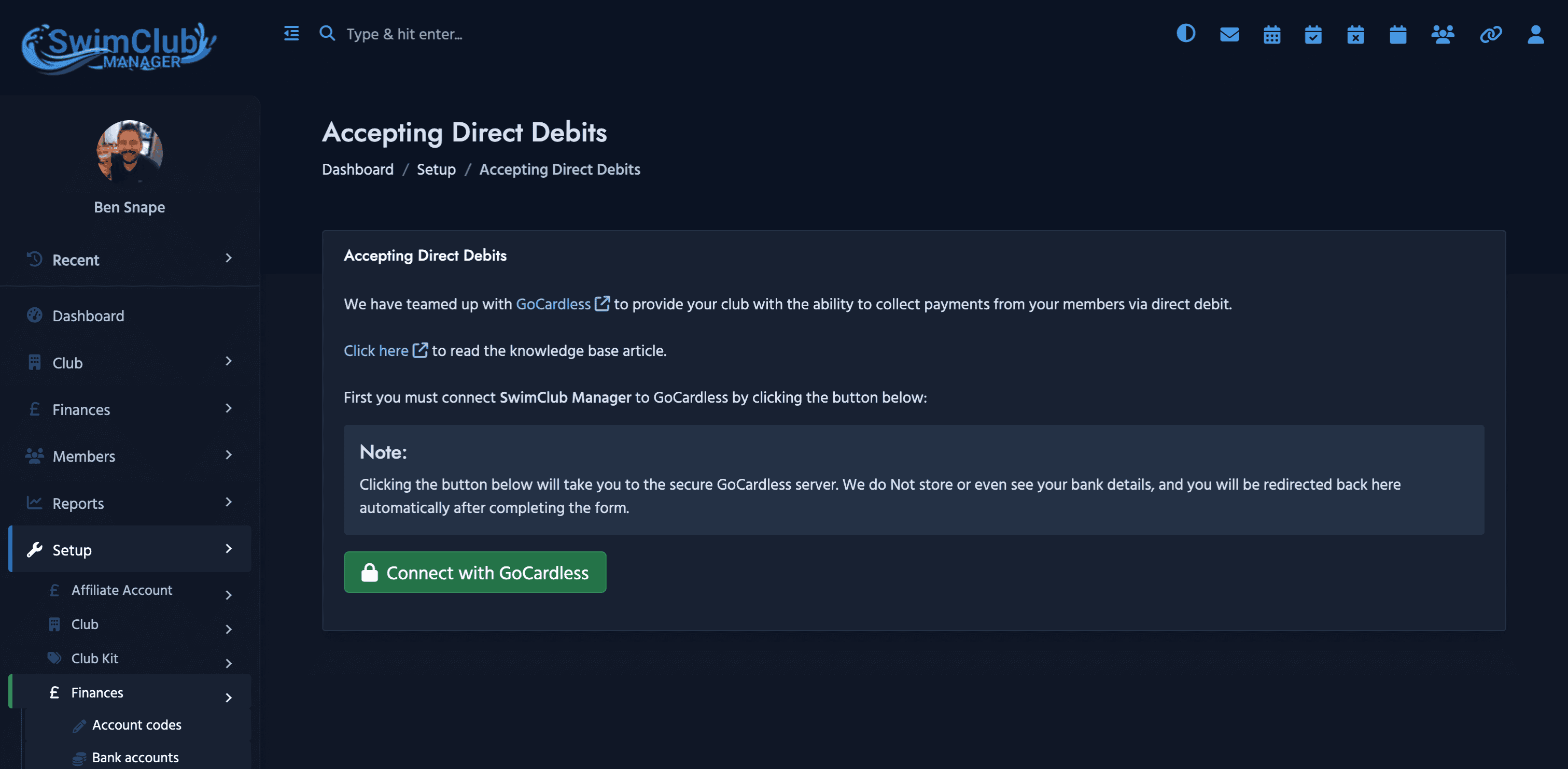1568x769 pixels.
Task: Open Affiliate Account under Setup
Action: click(x=130, y=590)
